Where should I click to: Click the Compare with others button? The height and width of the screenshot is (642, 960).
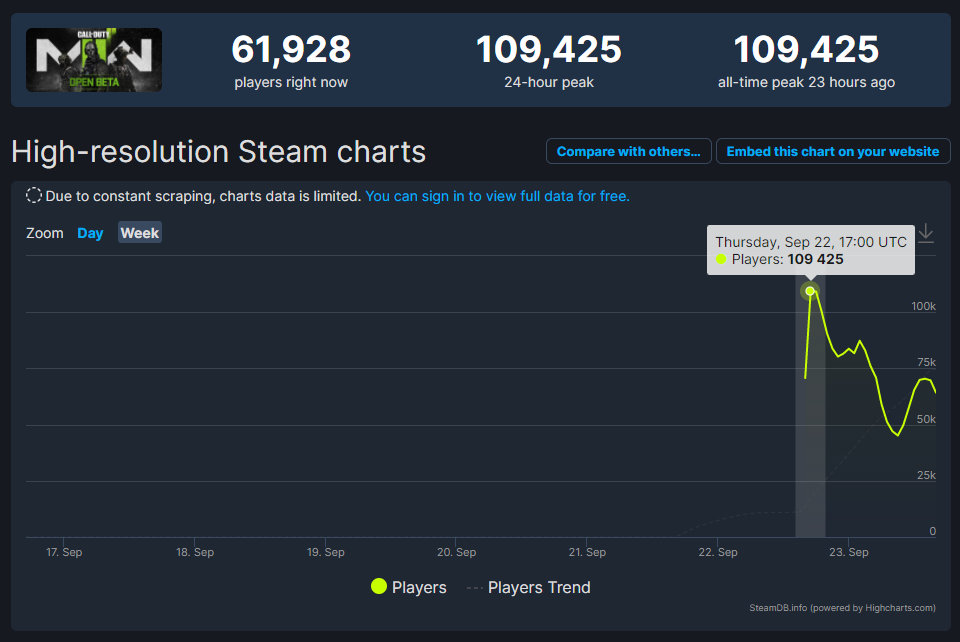tap(628, 151)
